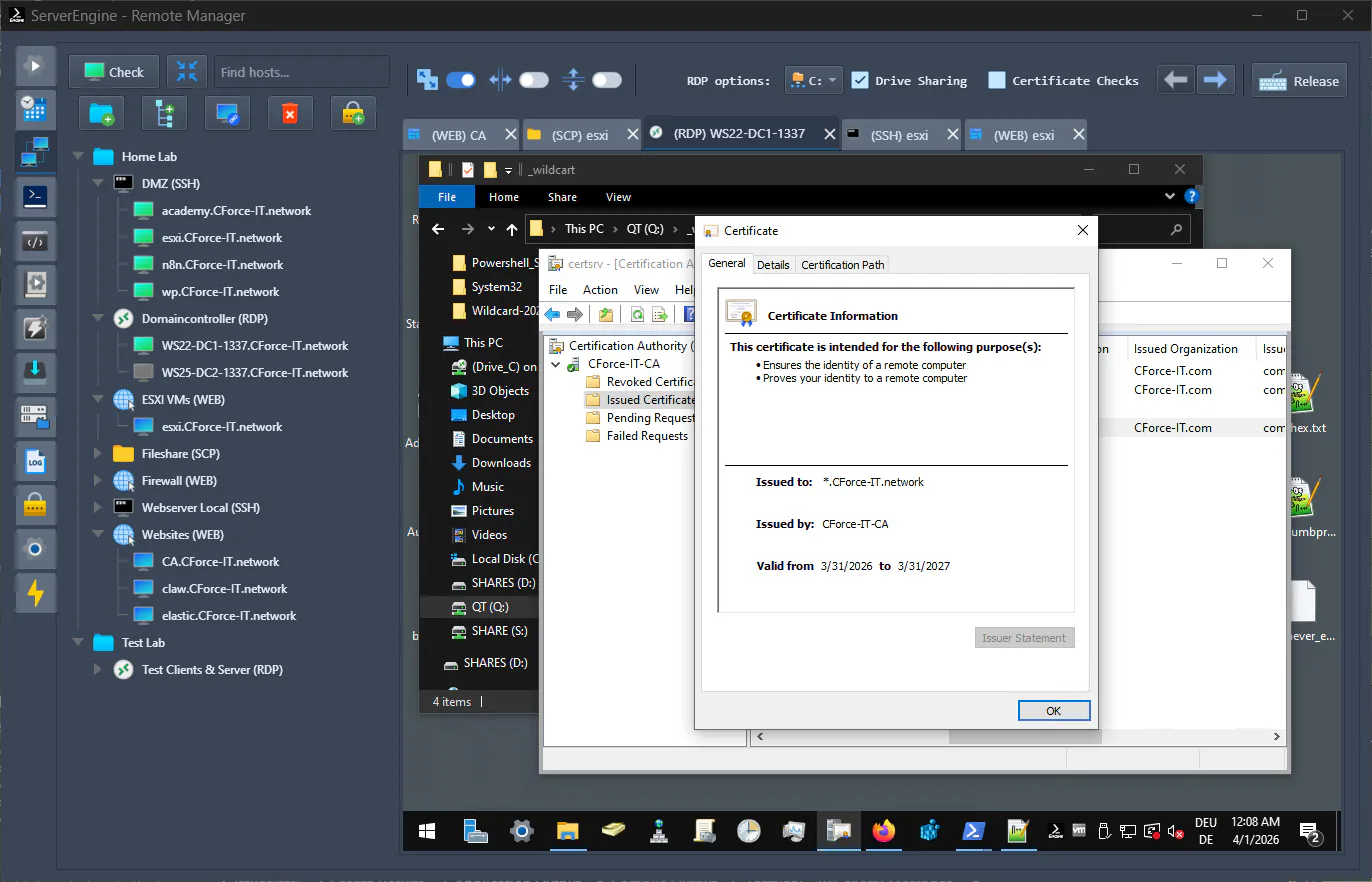Enable the Certificate Checks checkbox
Screen dimensions: 1372x882
click(996, 80)
